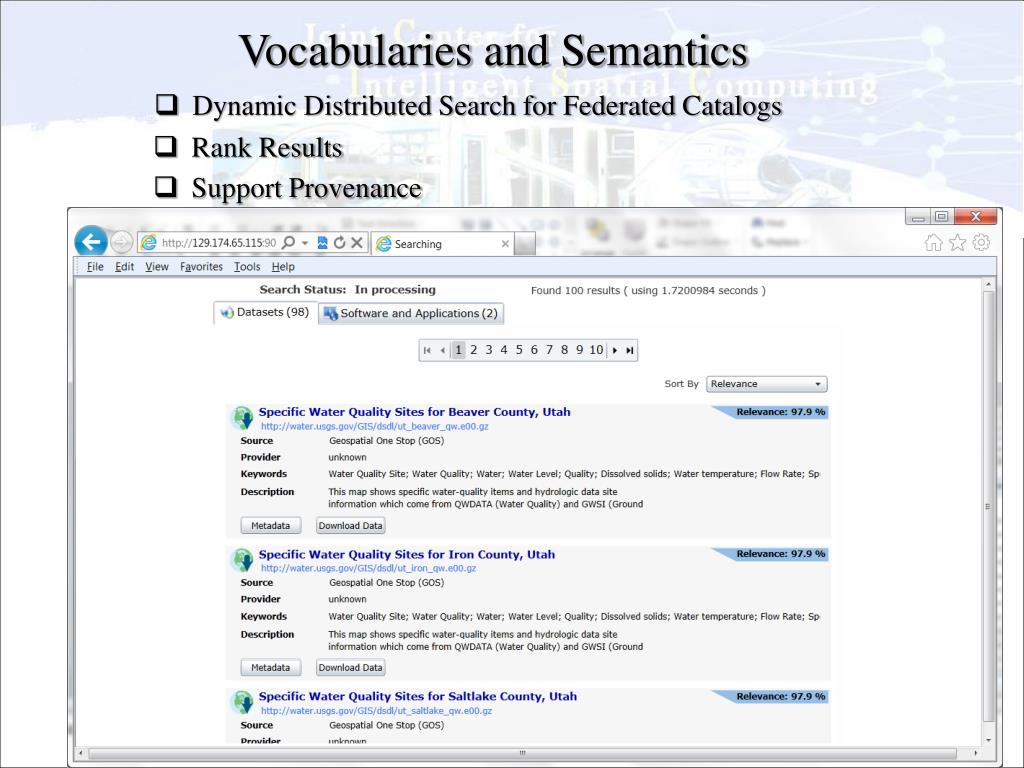
Task: Click the vertical scrollbar thumb
Action: [988, 506]
